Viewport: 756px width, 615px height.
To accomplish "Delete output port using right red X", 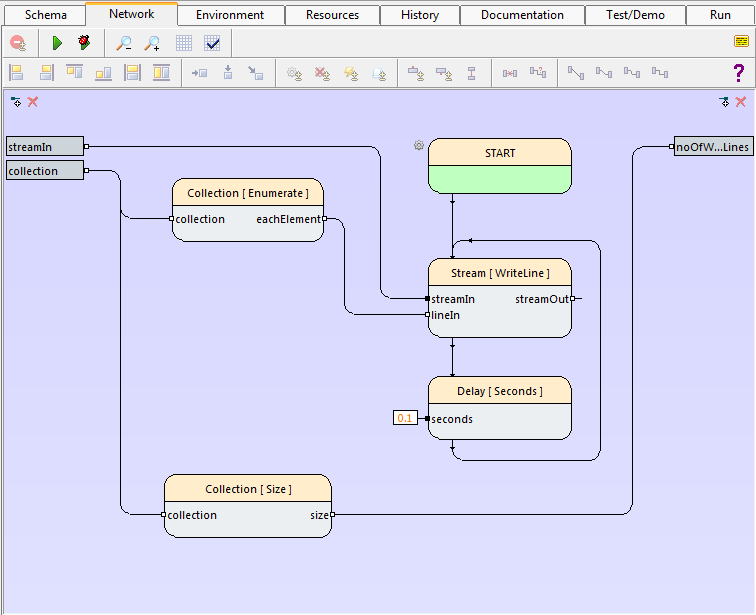I will [741, 102].
